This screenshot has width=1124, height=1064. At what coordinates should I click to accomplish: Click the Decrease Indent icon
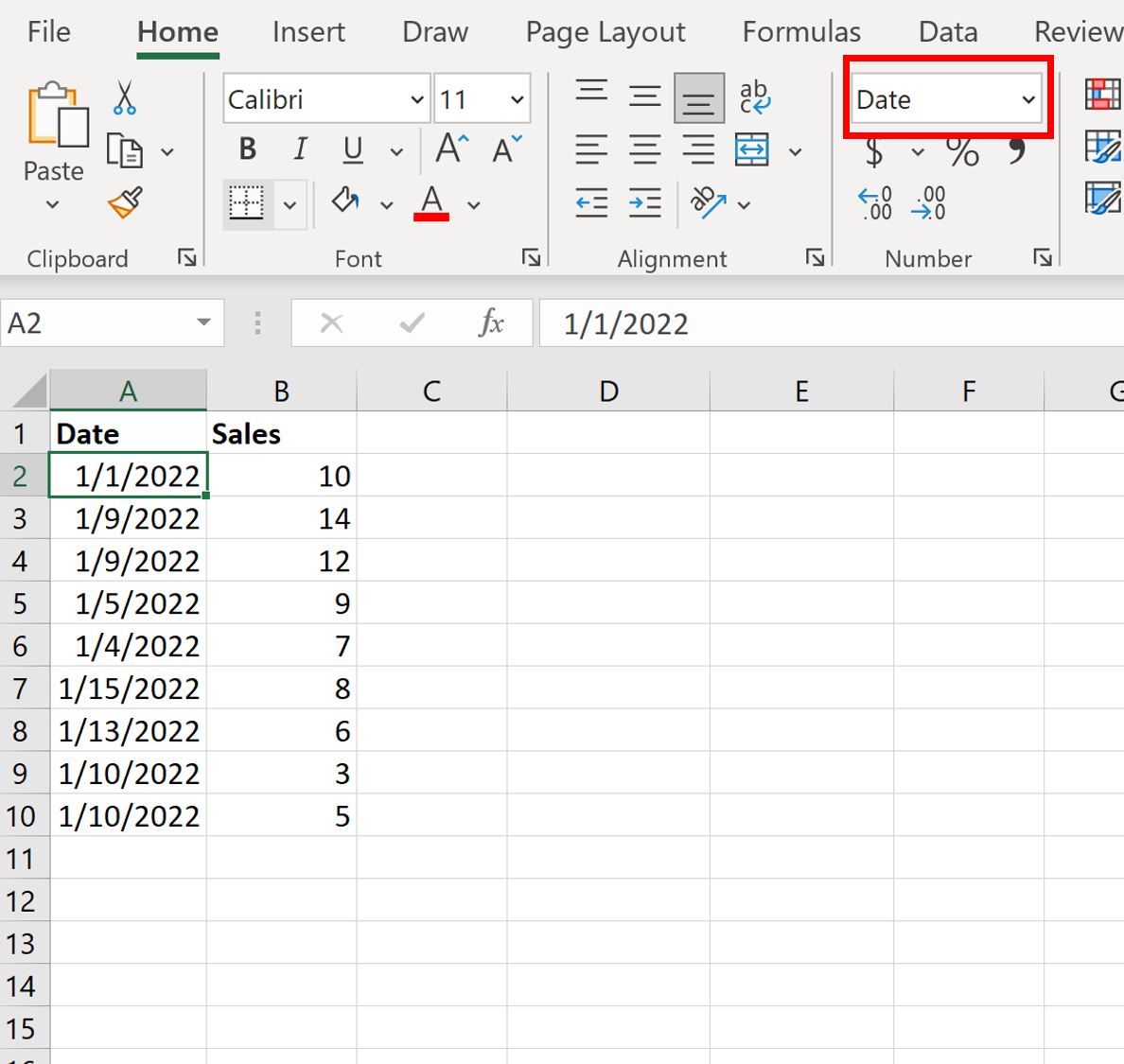592,202
